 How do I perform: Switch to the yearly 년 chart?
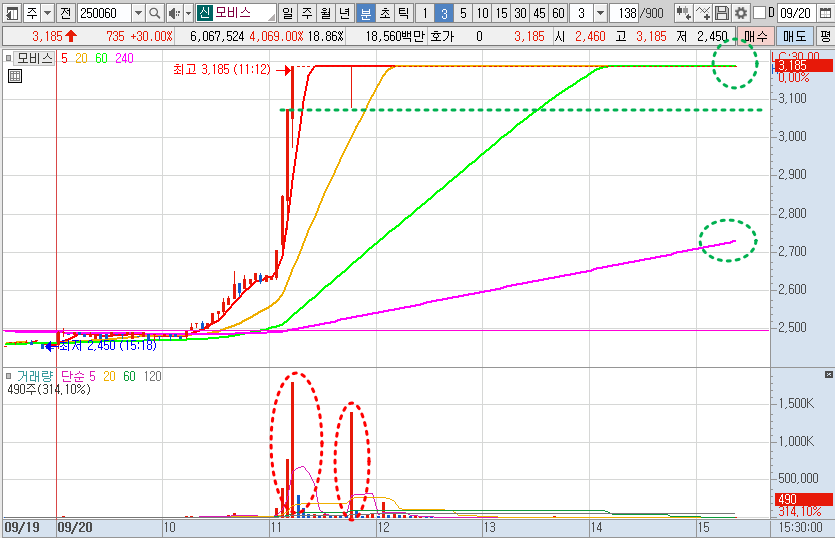pyautogui.click(x=345, y=13)
